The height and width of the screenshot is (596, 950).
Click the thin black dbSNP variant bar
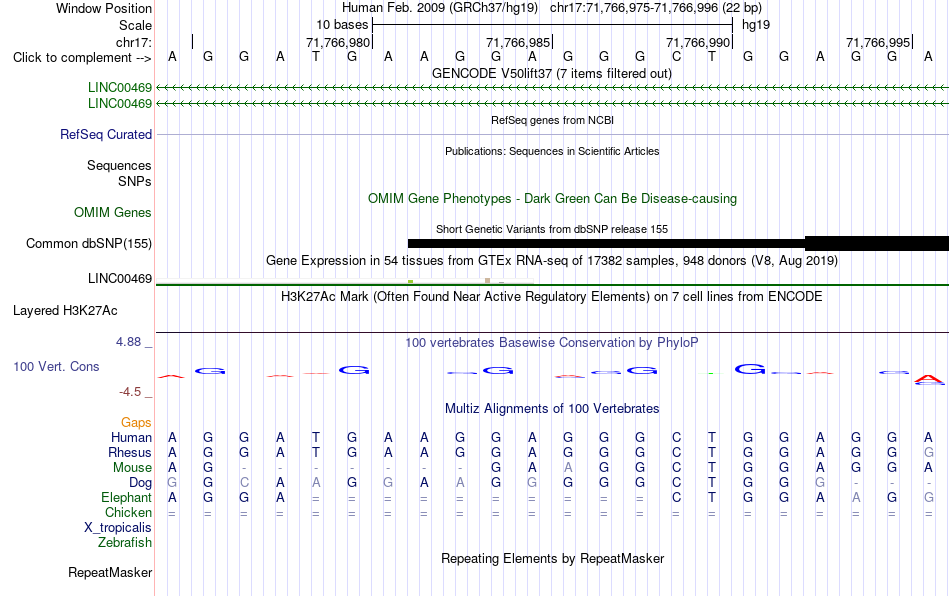(606, 243)
